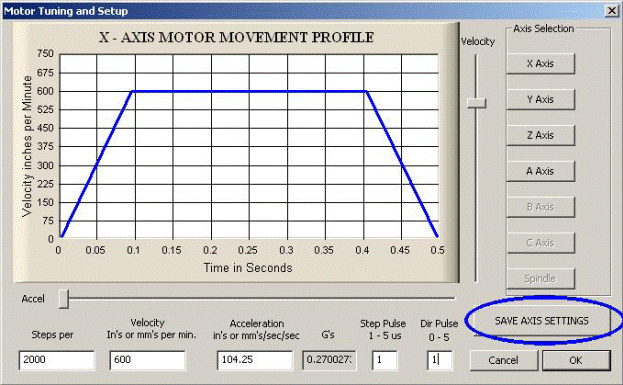The image size is (623, 385).
Task: Focus the Velocity 600 input field
Action: pos(147,360)
